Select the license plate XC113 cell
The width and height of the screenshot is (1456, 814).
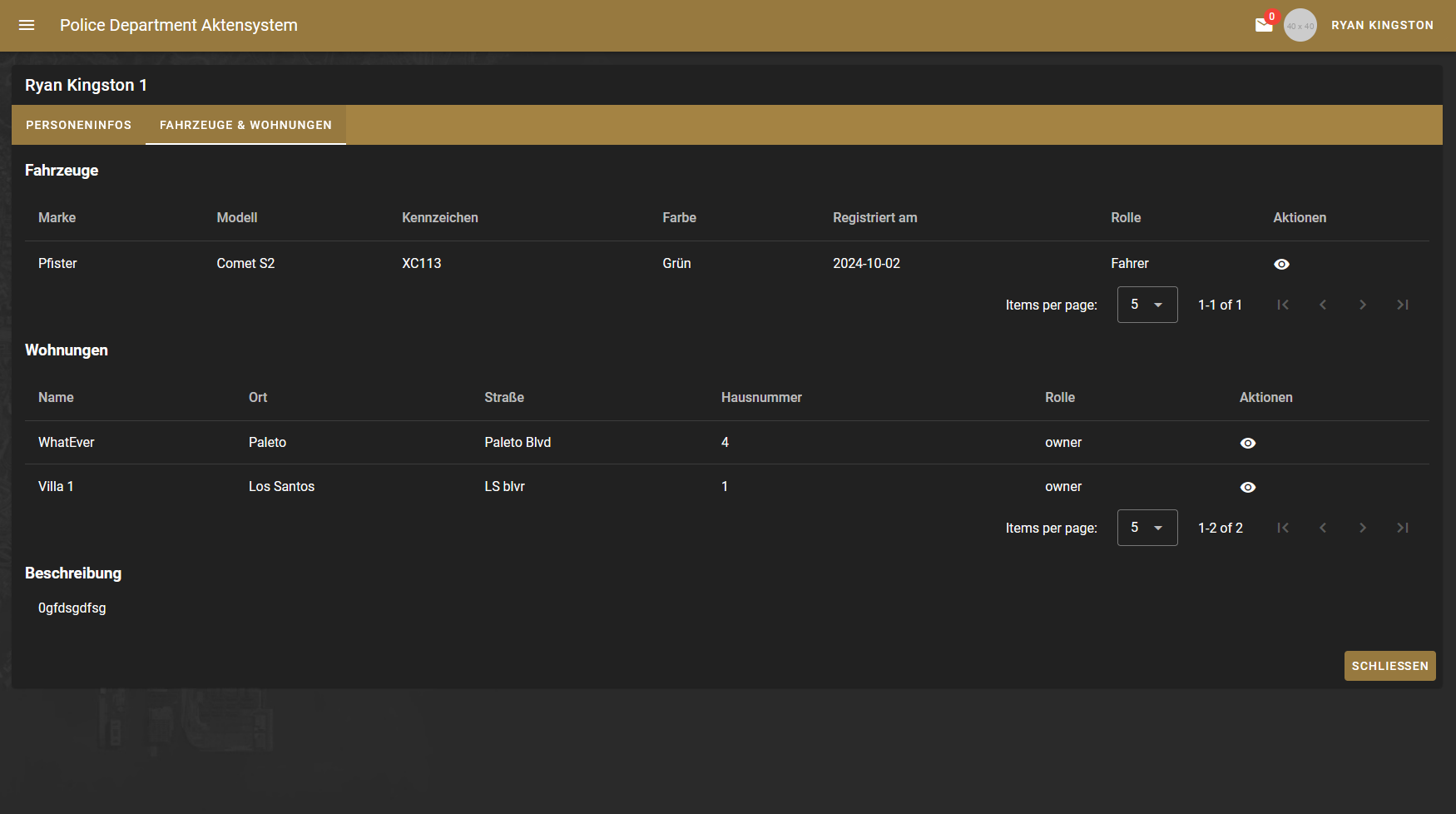coord(422,263)
